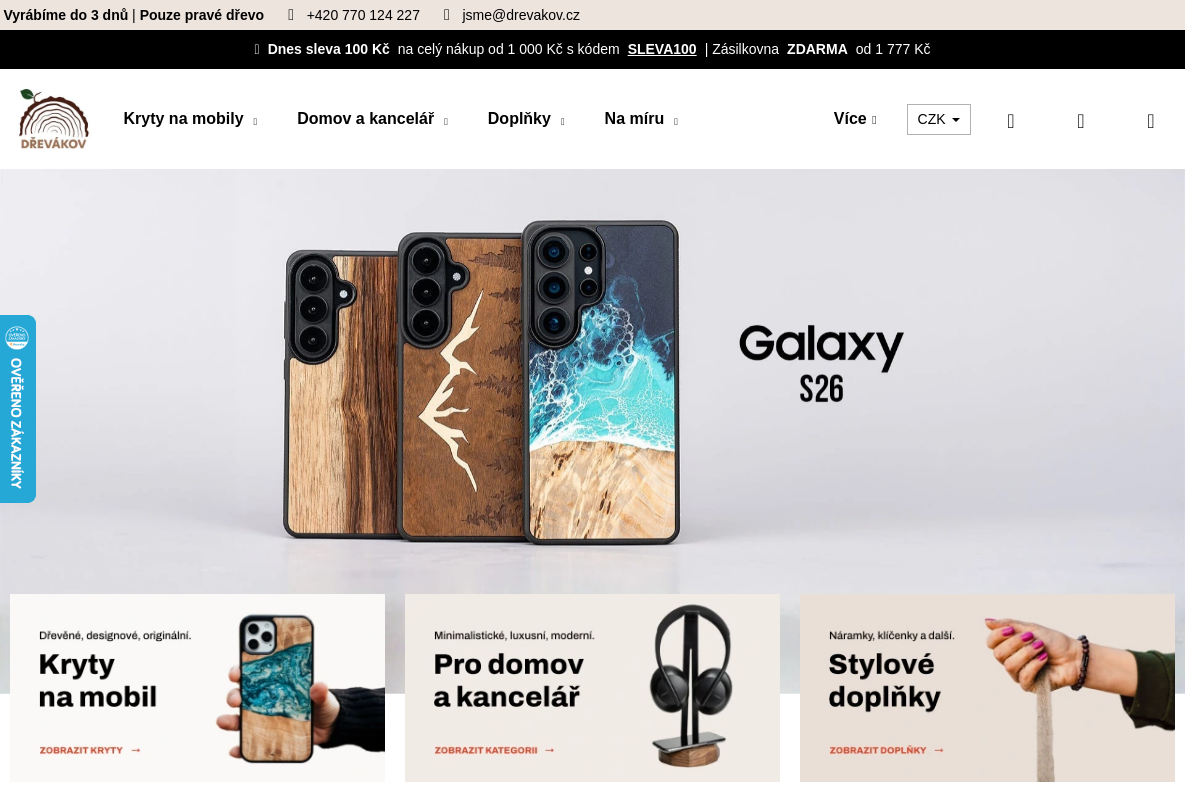Screen dimensions: 1200x800
Task: Open the shopping cart icon
Action: point(1151,121)
